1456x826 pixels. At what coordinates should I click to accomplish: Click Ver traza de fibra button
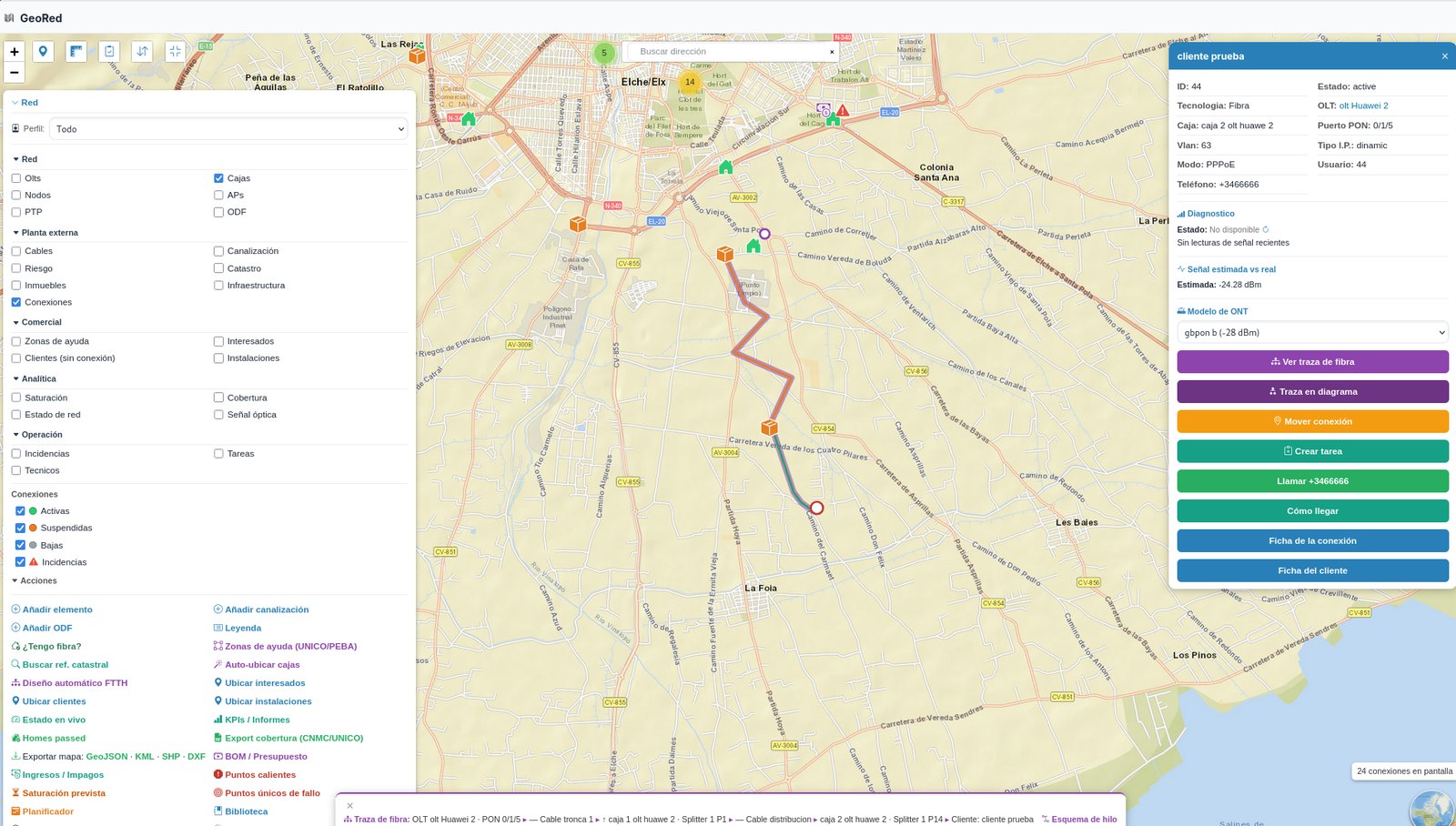1312,362
